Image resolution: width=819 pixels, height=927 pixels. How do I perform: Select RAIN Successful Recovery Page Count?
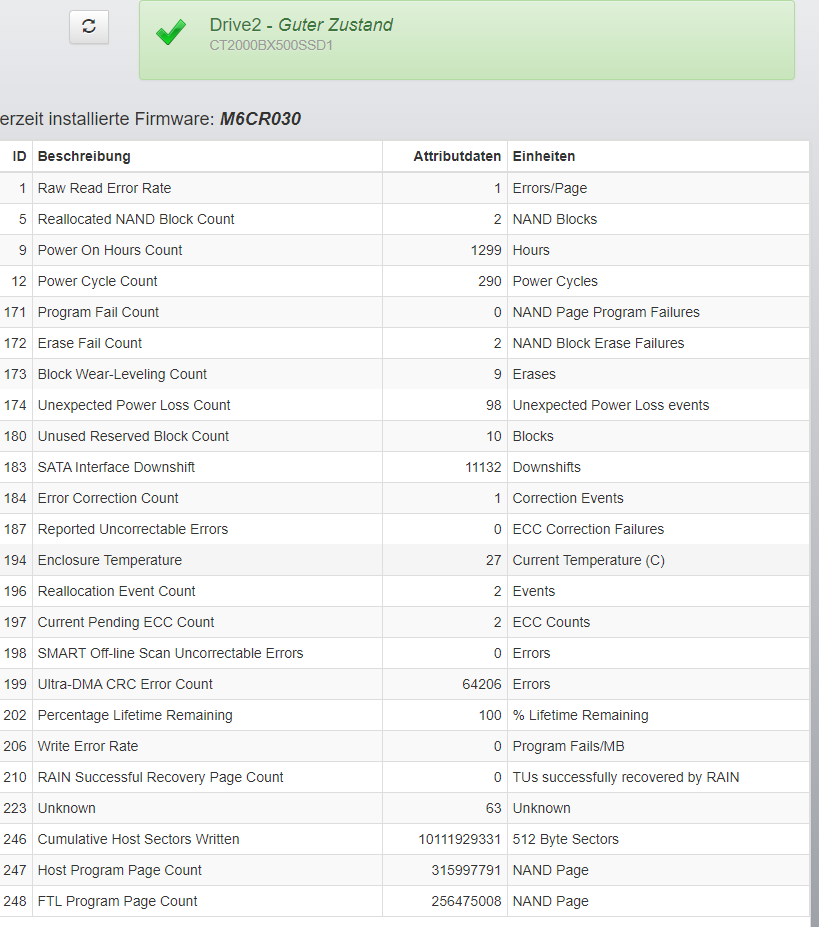(x=160, y=777)
